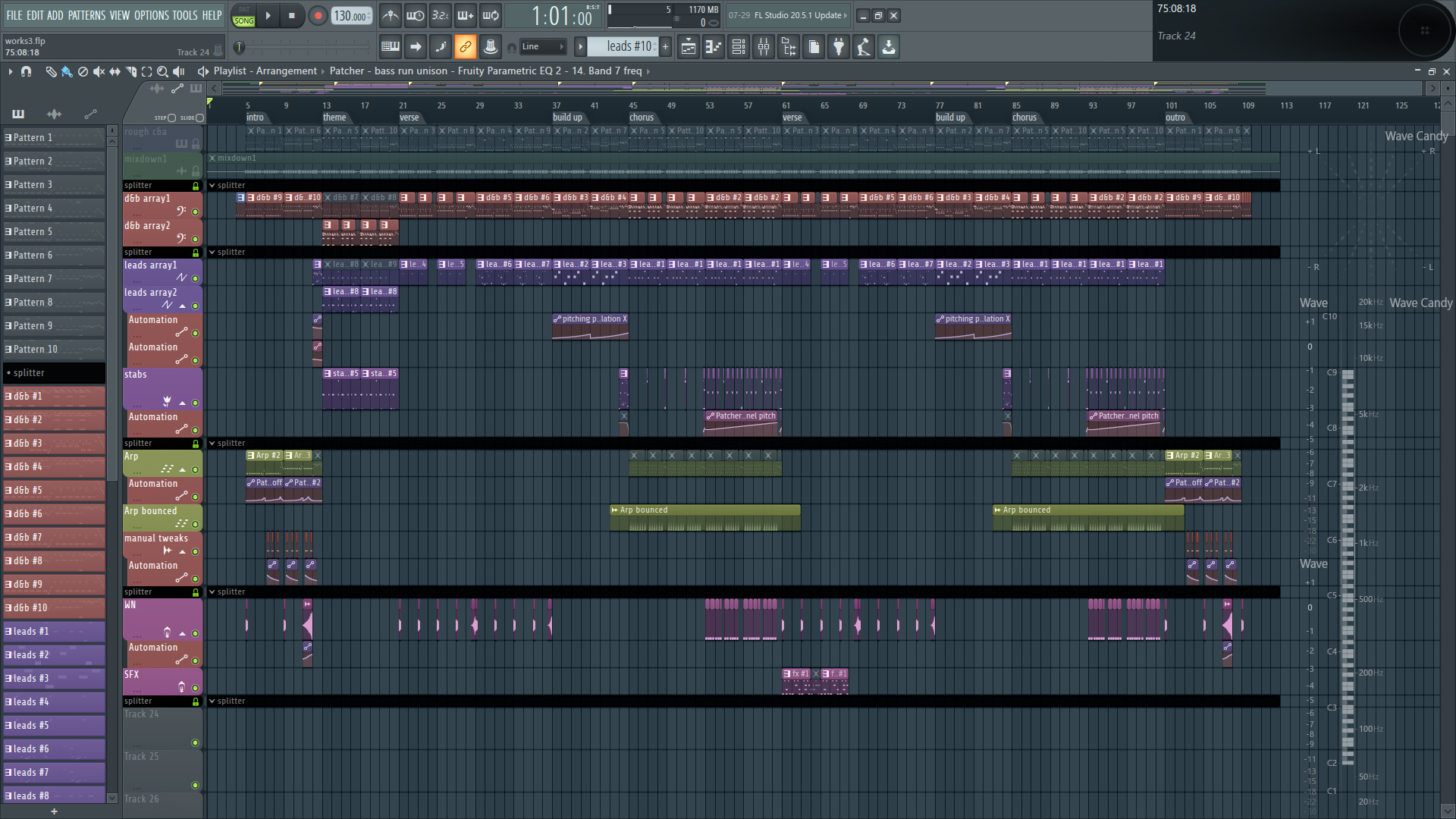Select the paint brush tool in playlist

pyautogui.click(x=67, y=71)
